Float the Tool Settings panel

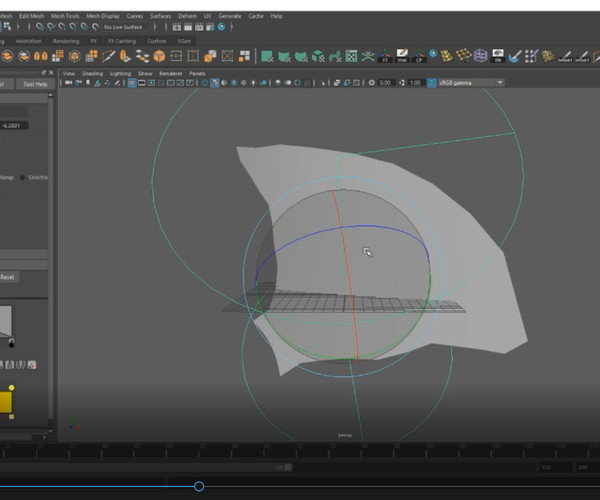click(x=44, y=73)
